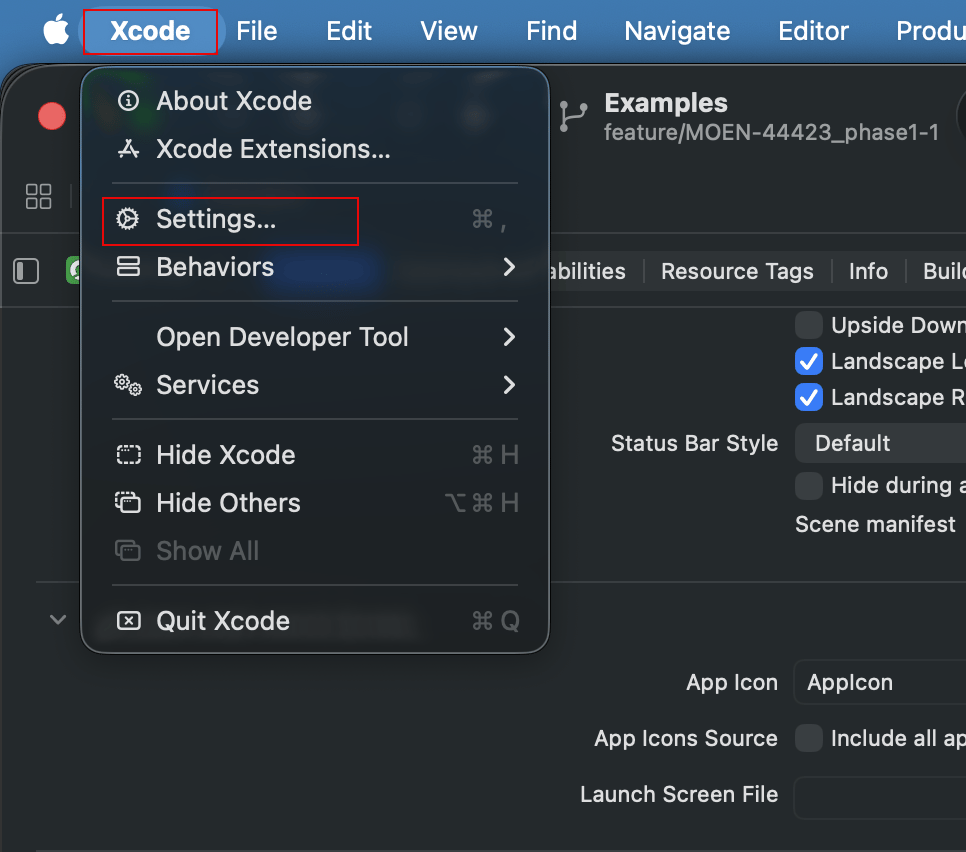Screen dimensions: 966x852
Task: Click the Behaviors submenu chevron
Action: 509,267
